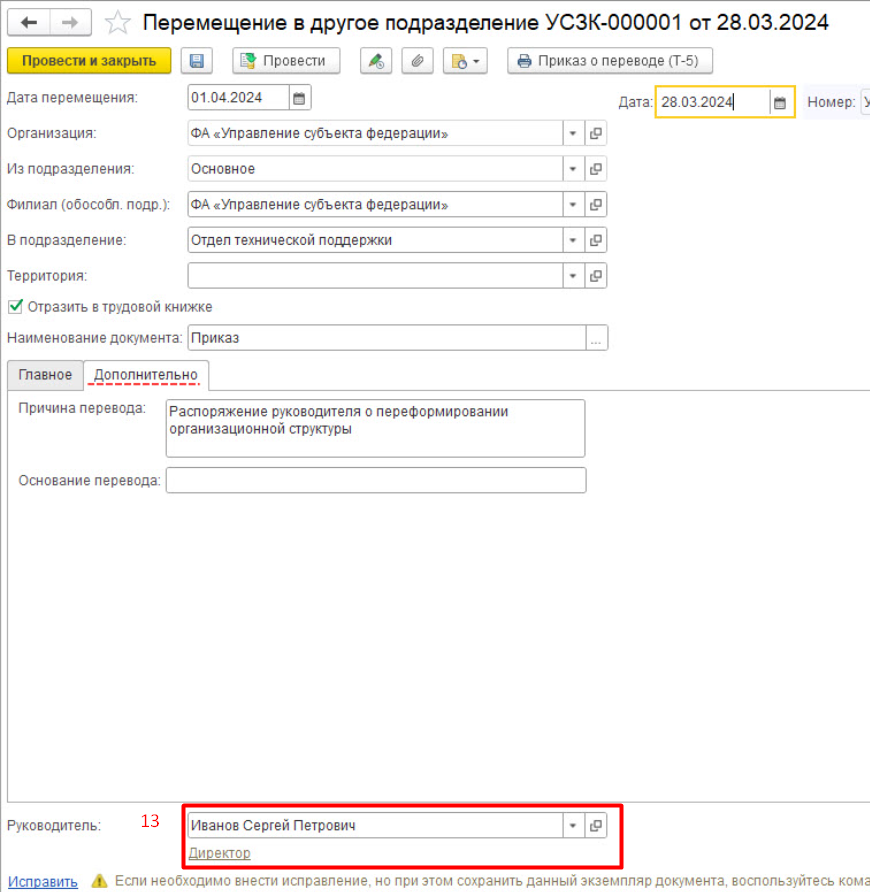Edit the Дата перемещения field
The width and height of the screenshot is (870, 892).
[x=238, y=98]
